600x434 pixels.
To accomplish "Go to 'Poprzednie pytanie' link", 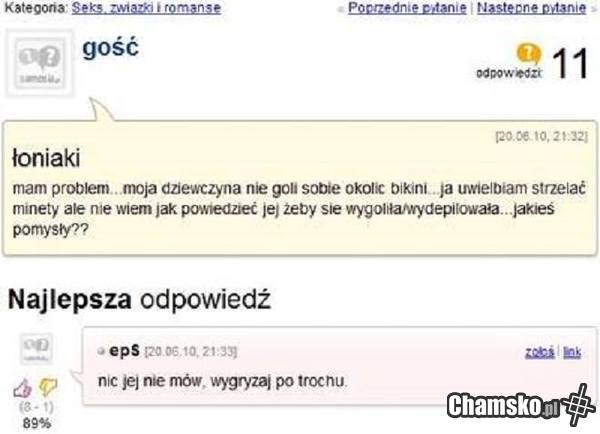I will point(407,8).
